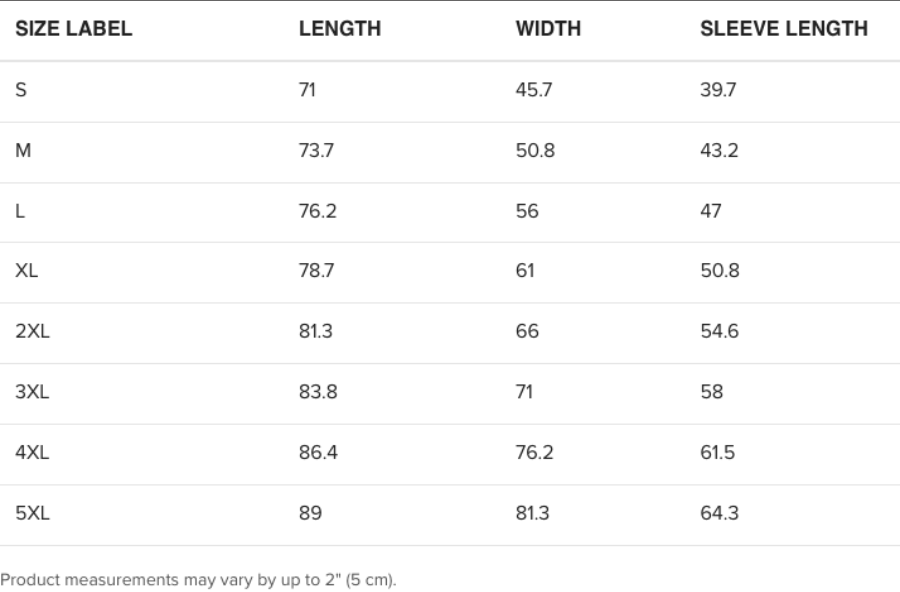Image resolution: width=900 pixels, height=592 pixels.
Task: Select the M size row label
Action: (x=23, y=150)
